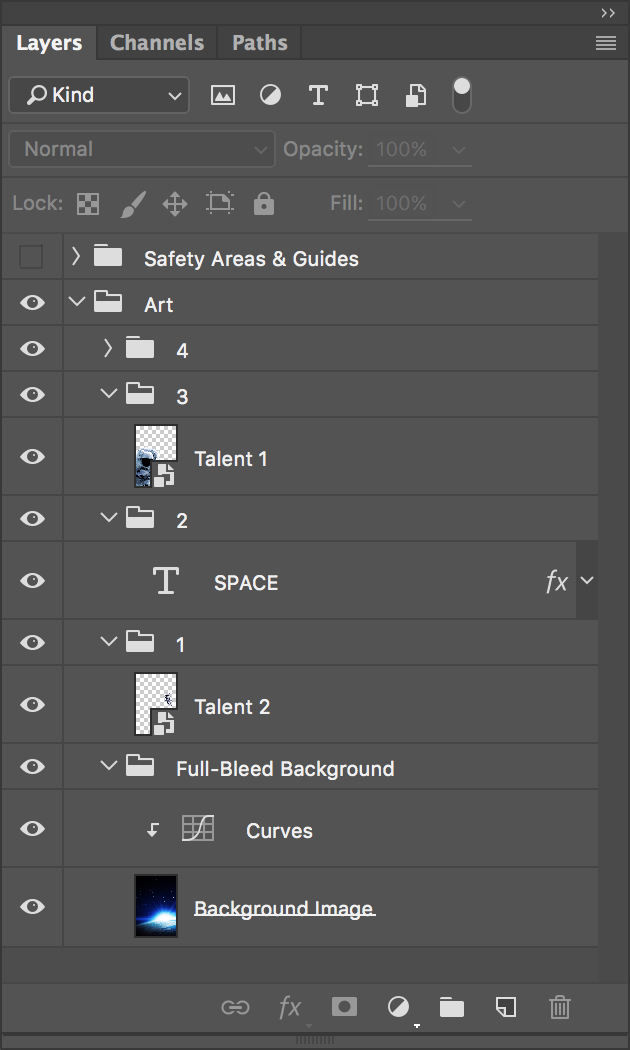630x1050 pixels.
Task: Open the Normal blend mode dropdown
Action: pyautogui.click(x=142, y=149)
